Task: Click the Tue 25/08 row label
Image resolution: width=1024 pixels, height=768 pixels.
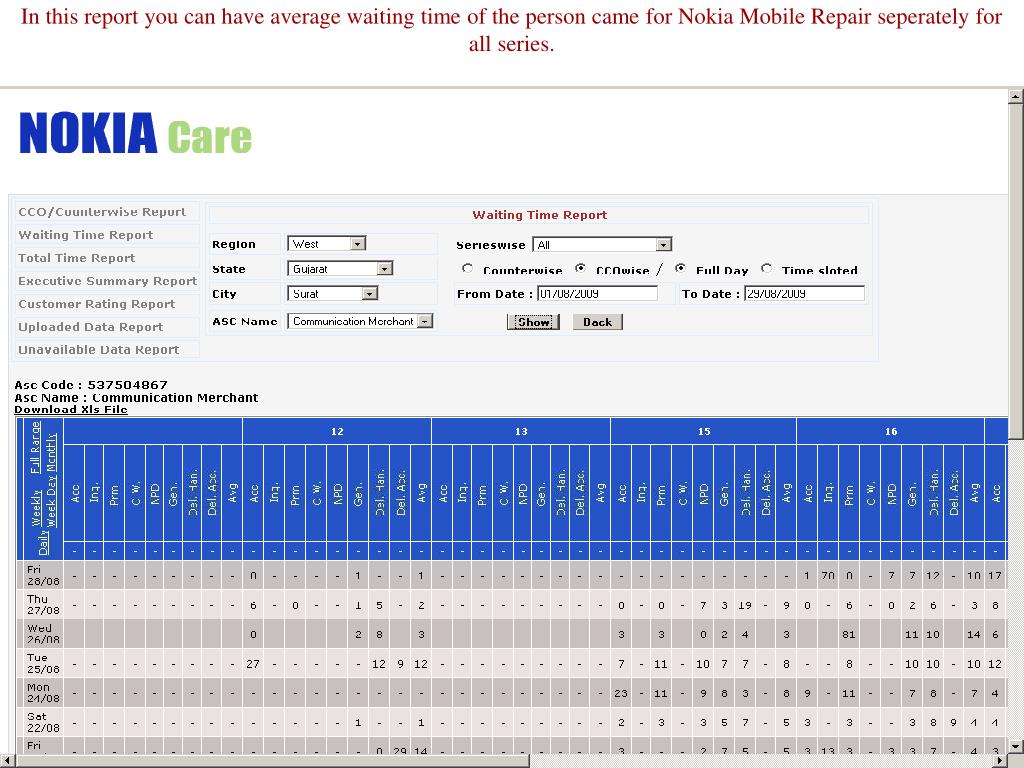Action: pyautogui.click(x=43, y=664)
